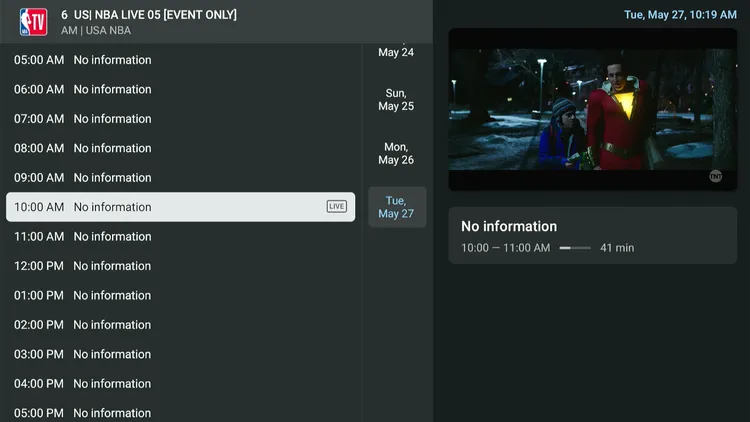Select the 01:00 PM No information program
Image resolution: width=750 pixels, height=422 pixels.
[180, 295]
